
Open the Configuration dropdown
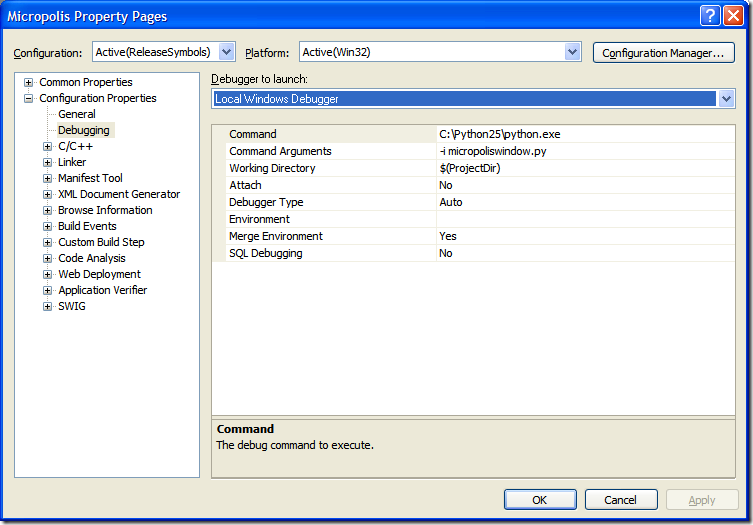click(226, 52)
